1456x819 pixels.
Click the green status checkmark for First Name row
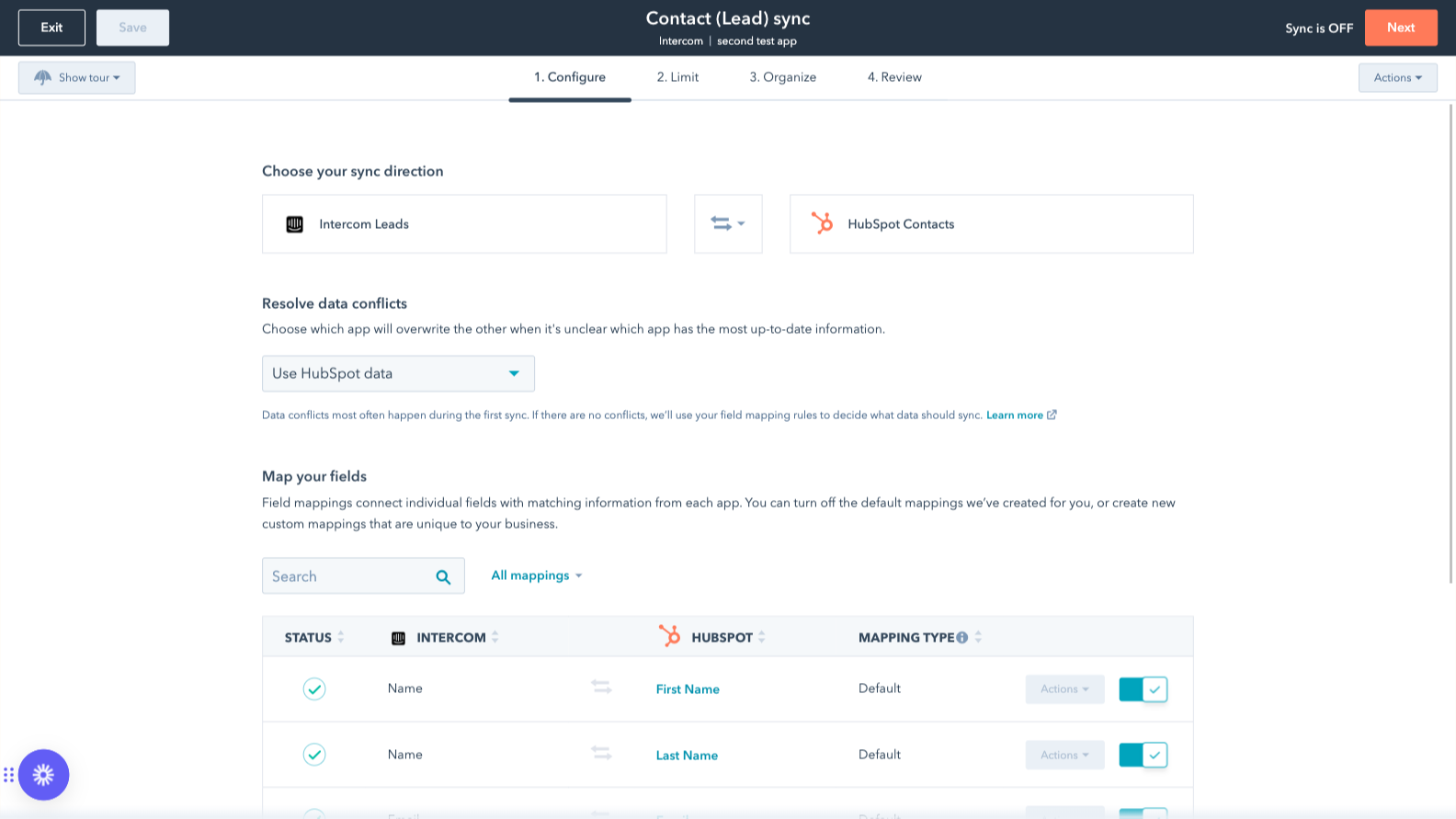314,688
